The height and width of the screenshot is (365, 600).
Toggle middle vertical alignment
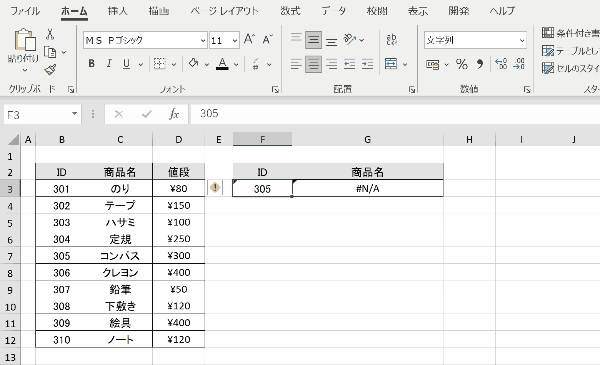(x=313, y=39)
